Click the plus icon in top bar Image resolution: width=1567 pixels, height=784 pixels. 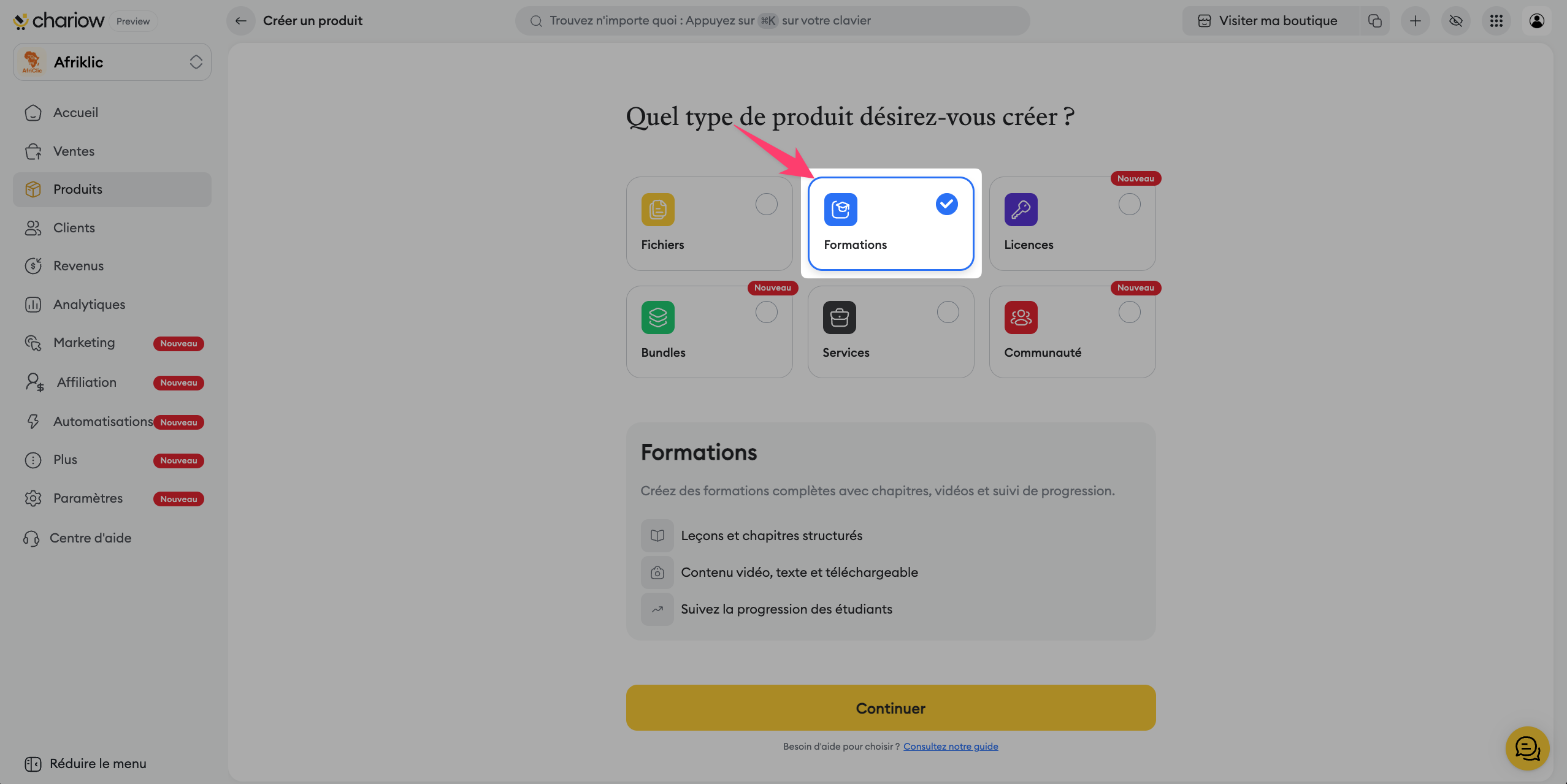1415,21
